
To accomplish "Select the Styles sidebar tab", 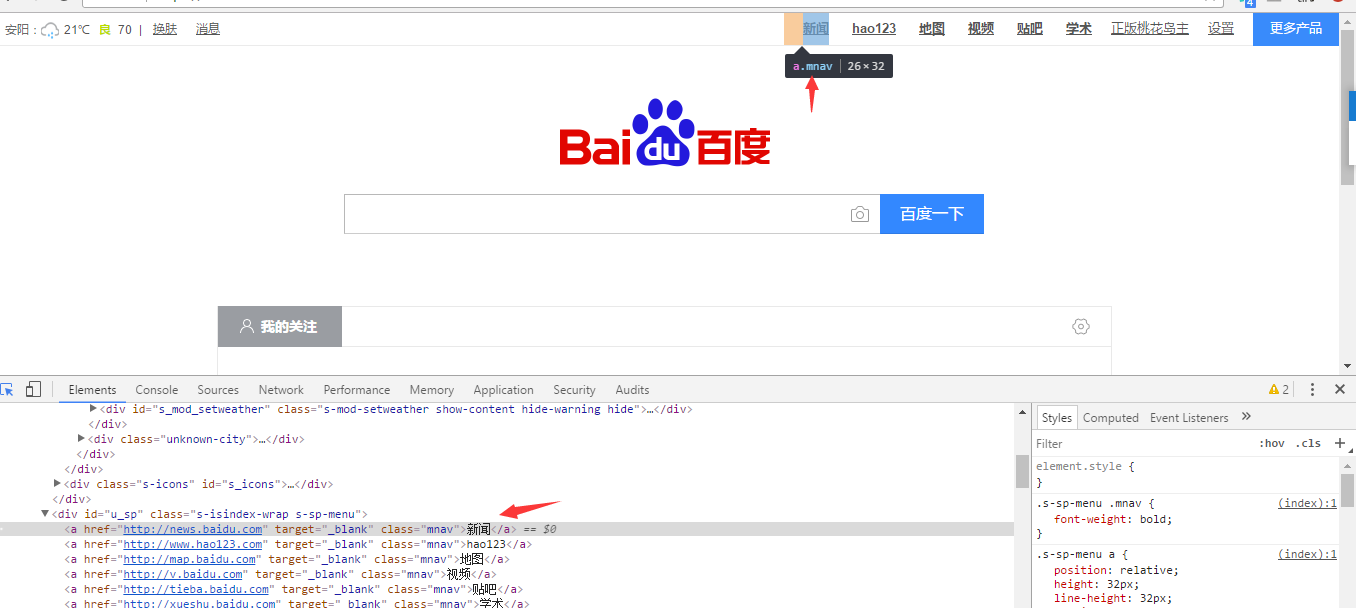I will pos(1056,418).
